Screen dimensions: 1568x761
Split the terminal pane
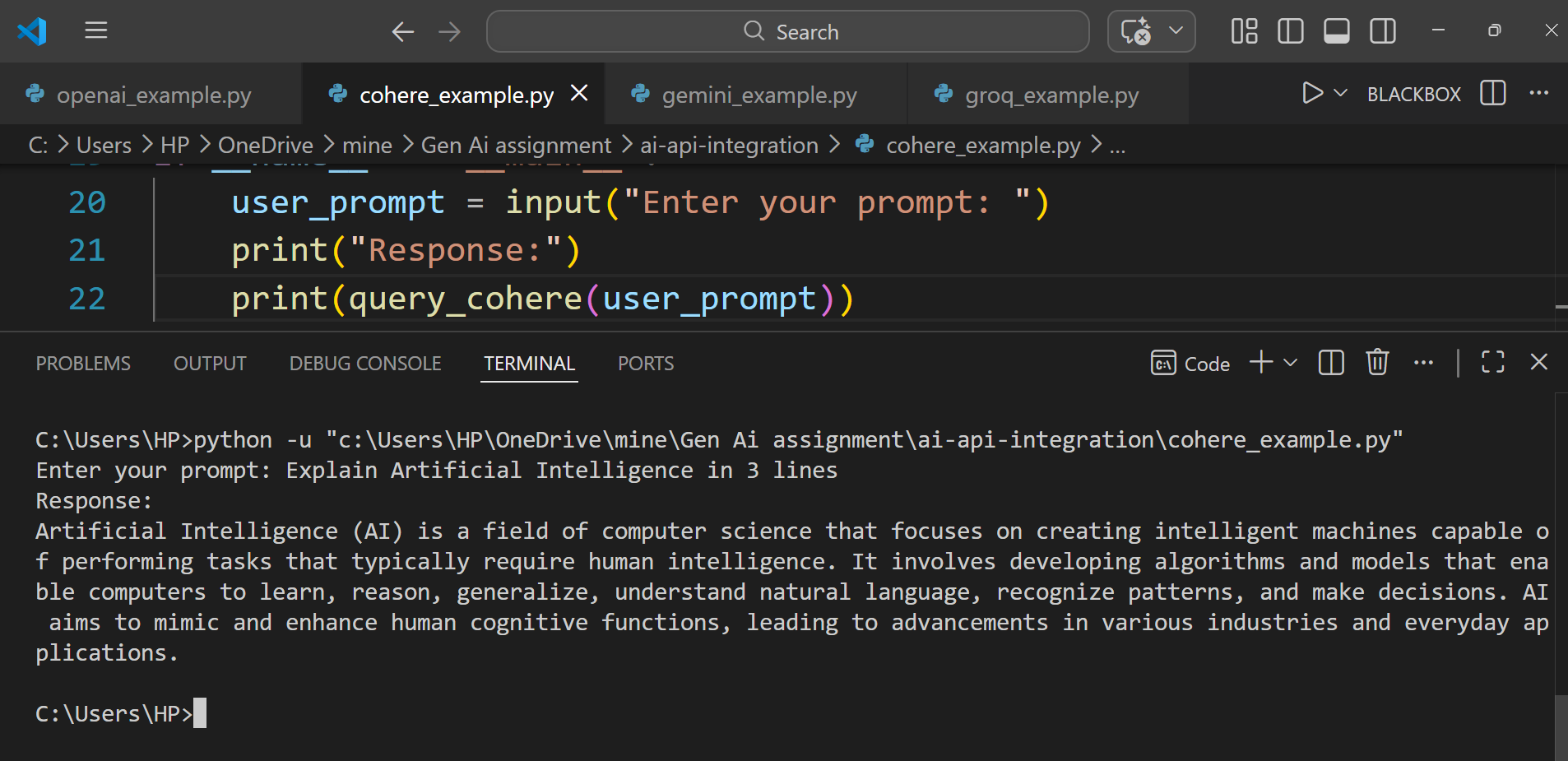tap(1330, 362)
